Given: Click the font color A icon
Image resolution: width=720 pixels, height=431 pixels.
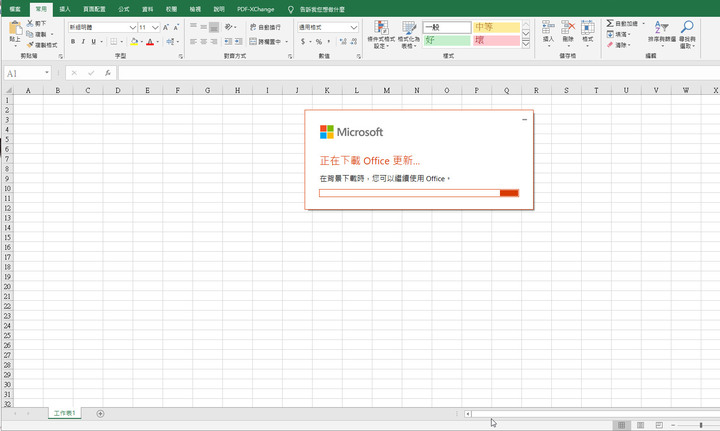Looking at the screenshot, I should pyautogui.click(x=150, y=41).
